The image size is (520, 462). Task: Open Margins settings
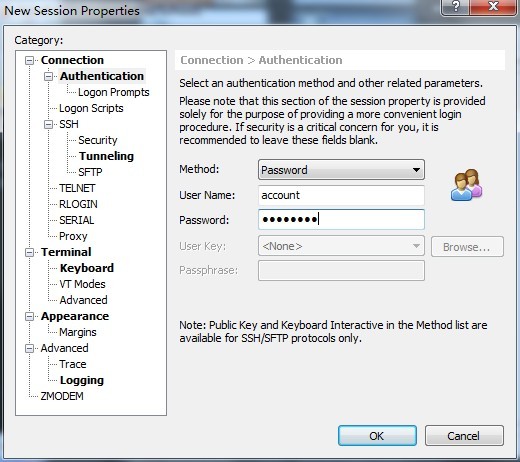(78, 332)
